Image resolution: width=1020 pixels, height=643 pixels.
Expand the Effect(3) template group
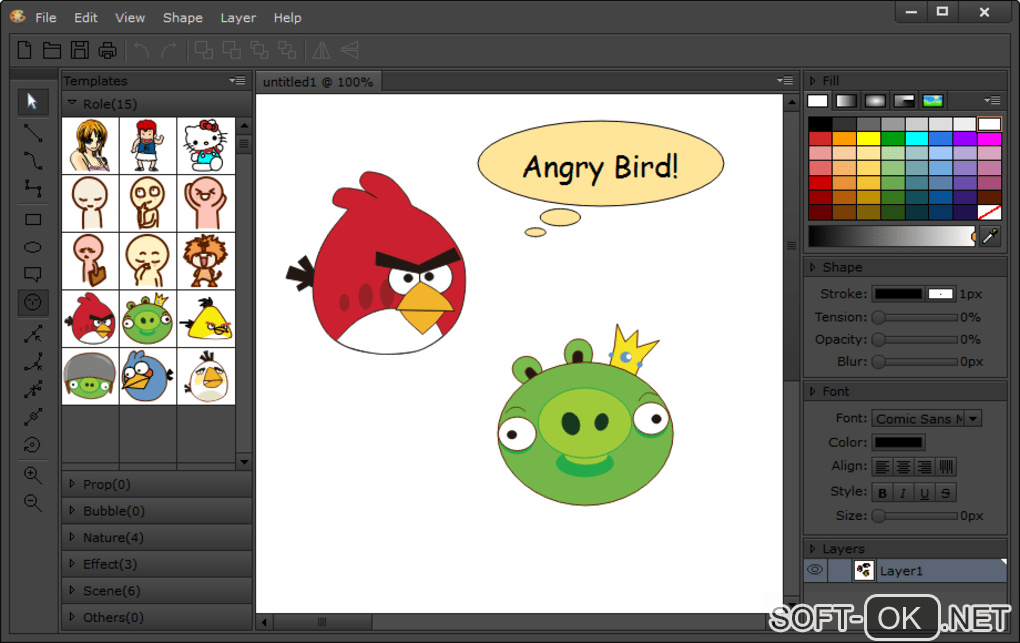coord(156,564)
